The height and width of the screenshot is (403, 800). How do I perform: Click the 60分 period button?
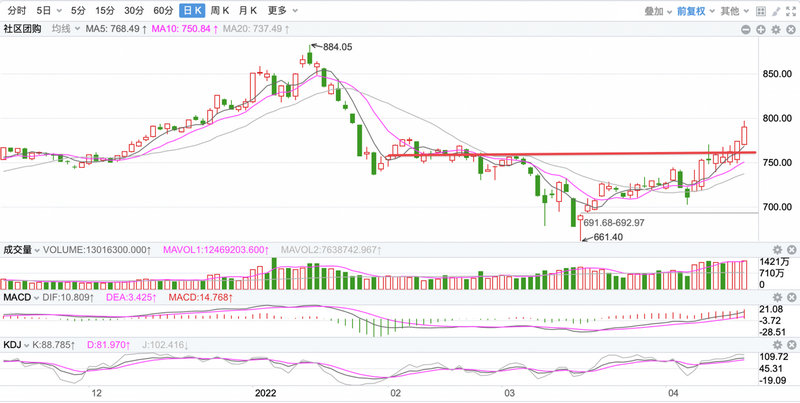click(163, 10)
